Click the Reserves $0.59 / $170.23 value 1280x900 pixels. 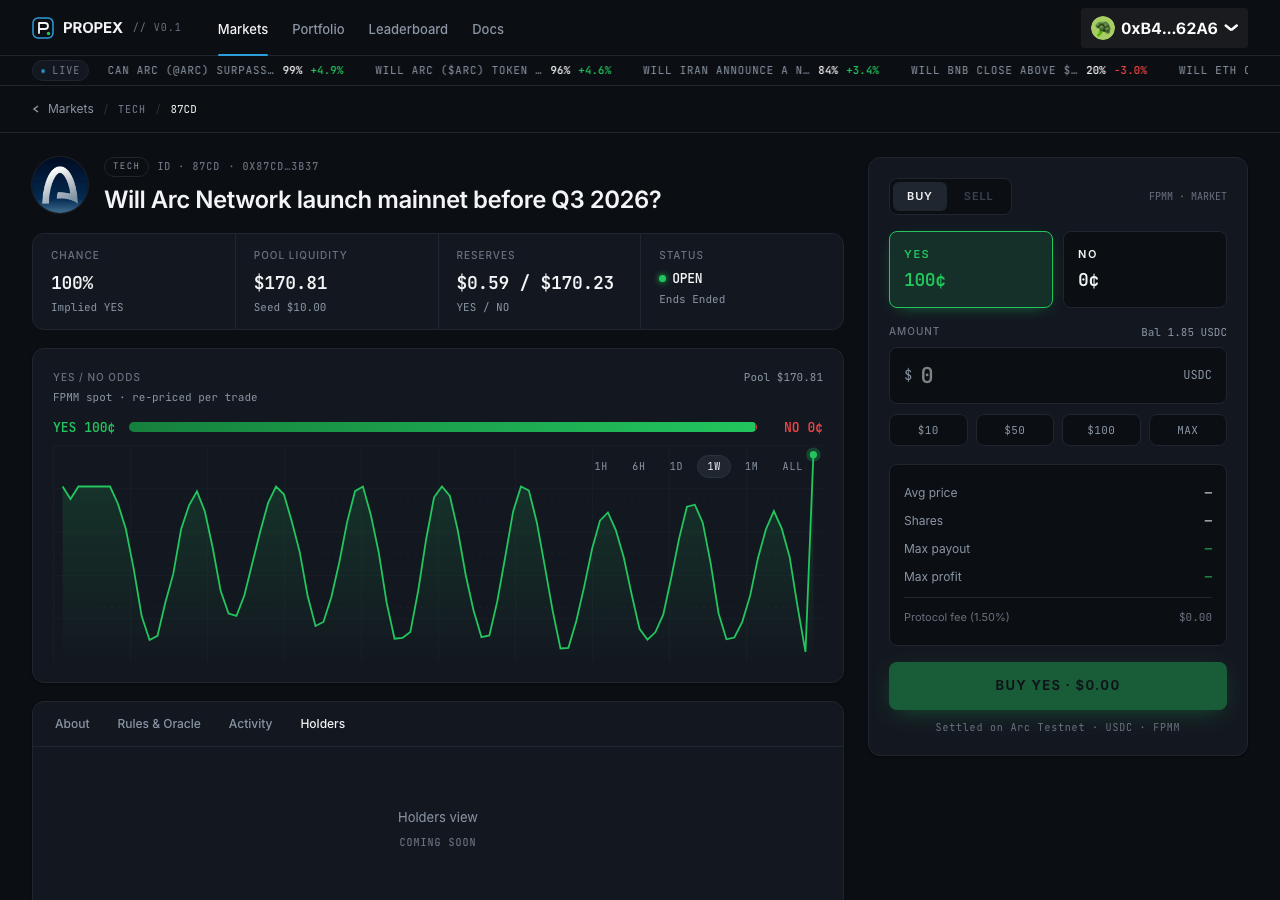tap(535, 283)
